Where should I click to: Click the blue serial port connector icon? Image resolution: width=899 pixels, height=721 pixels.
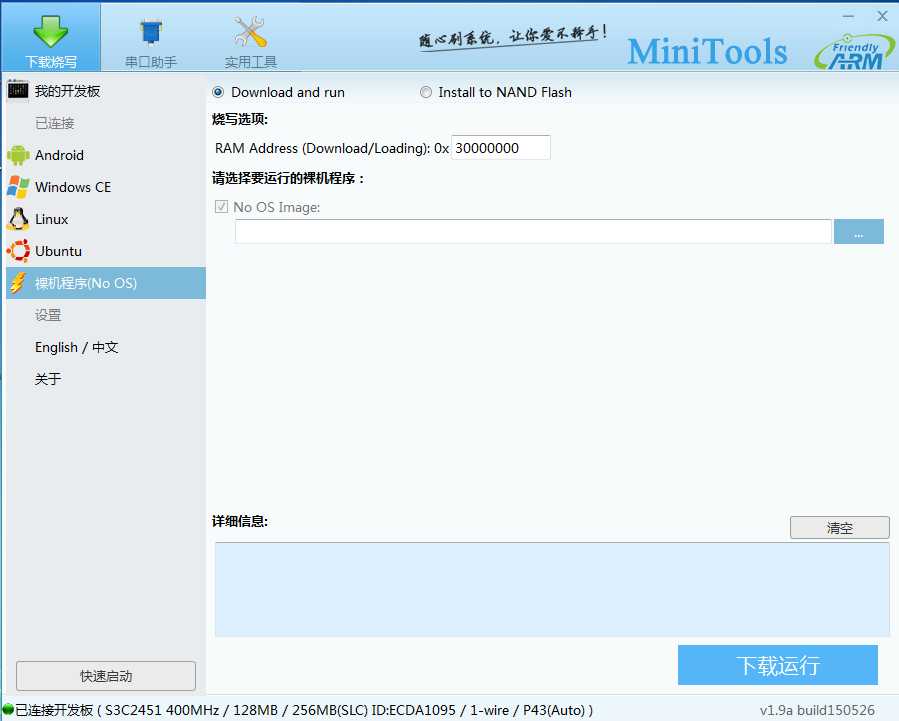150,32
